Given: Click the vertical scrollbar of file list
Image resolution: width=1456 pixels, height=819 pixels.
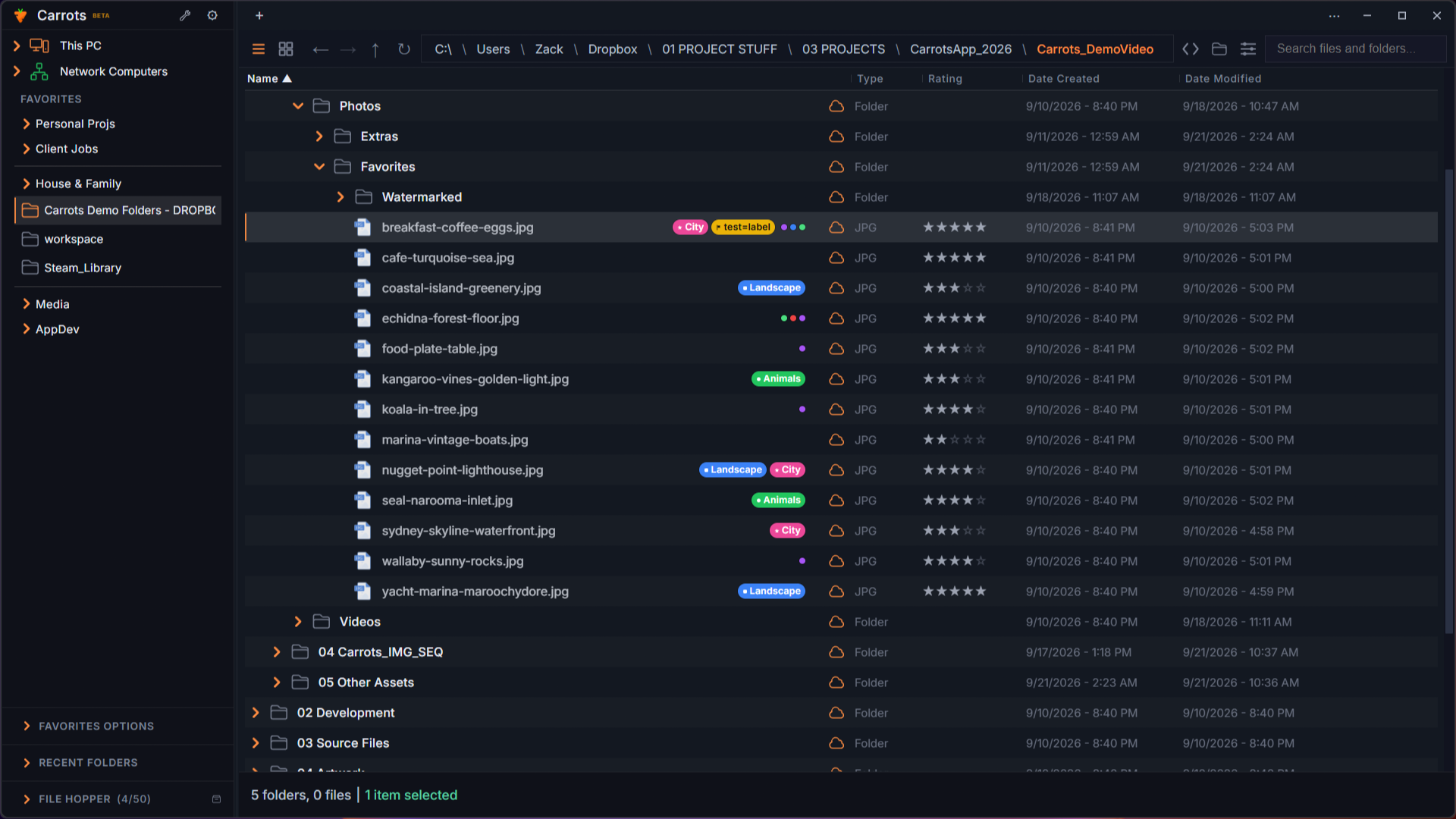Looking at the screenshot, I should [x=1448, y=402].
